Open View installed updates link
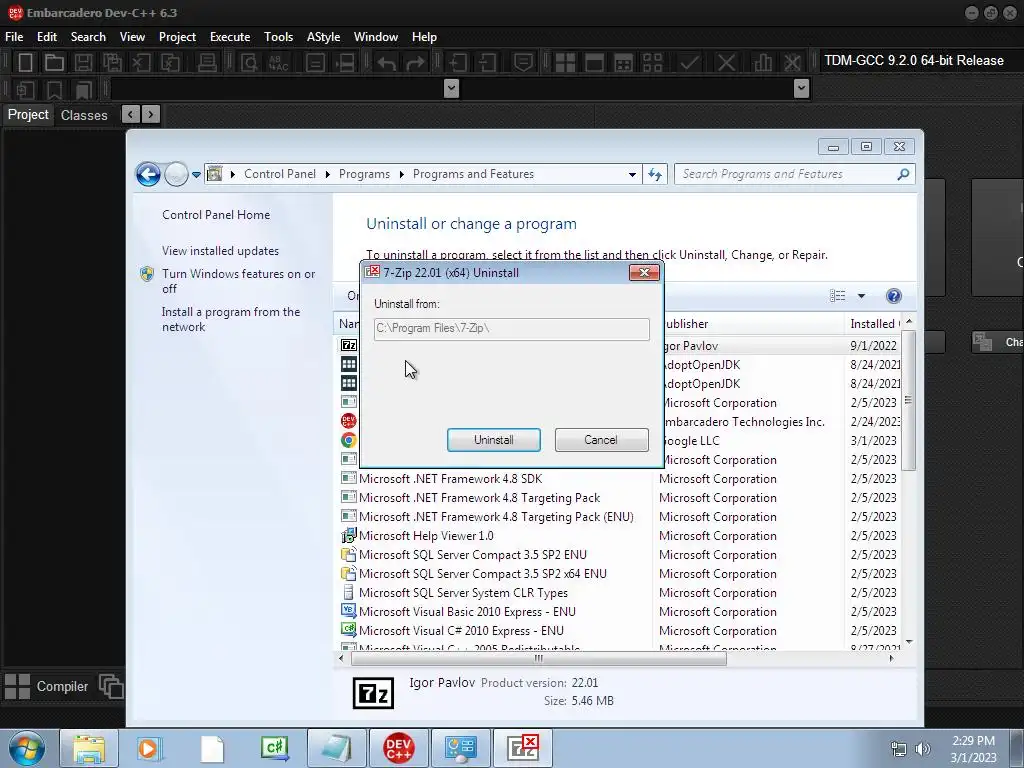Screen dimensions: 1024x768 [220, 251]
